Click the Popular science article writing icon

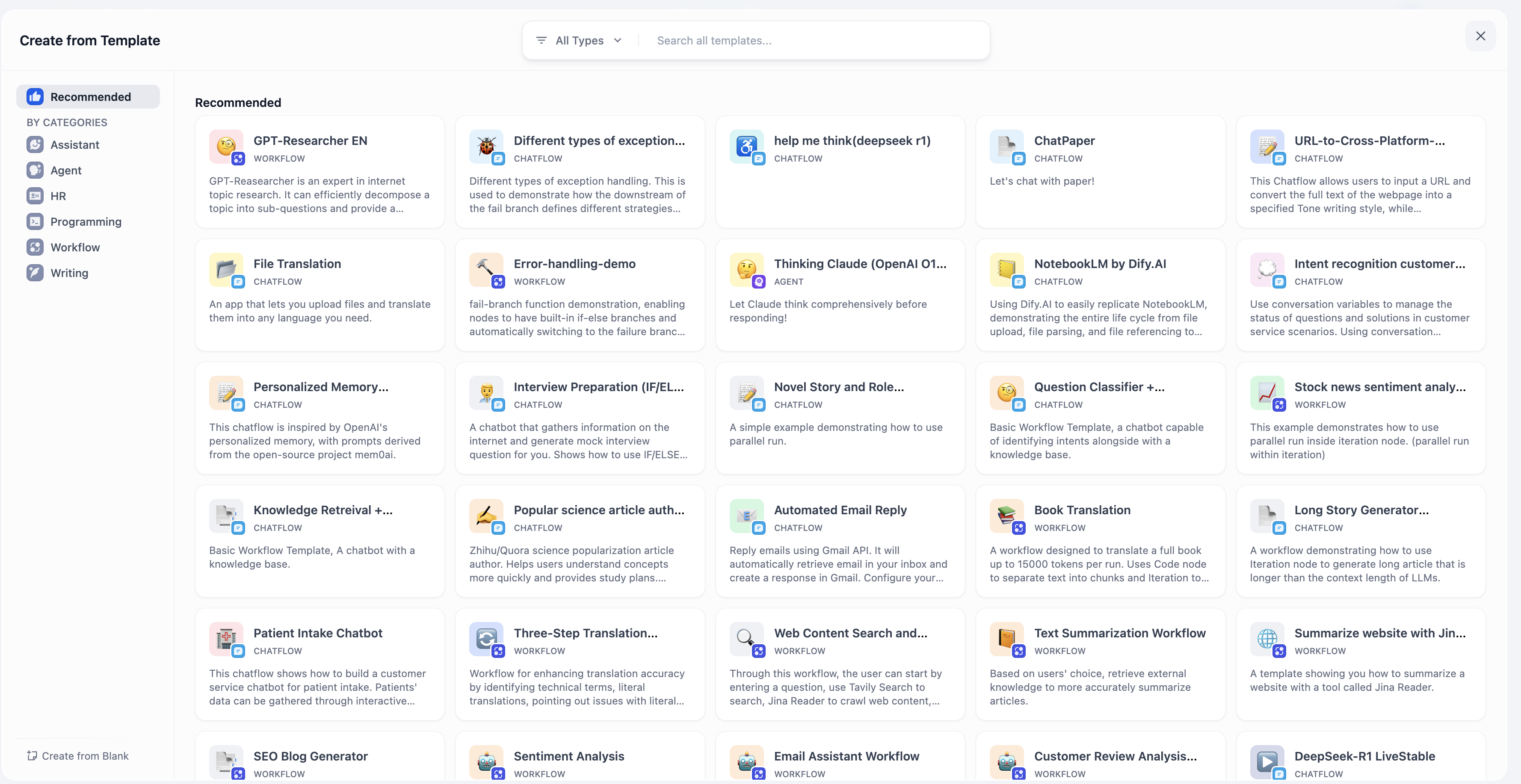pyautogui.click(x=486, y=516)
